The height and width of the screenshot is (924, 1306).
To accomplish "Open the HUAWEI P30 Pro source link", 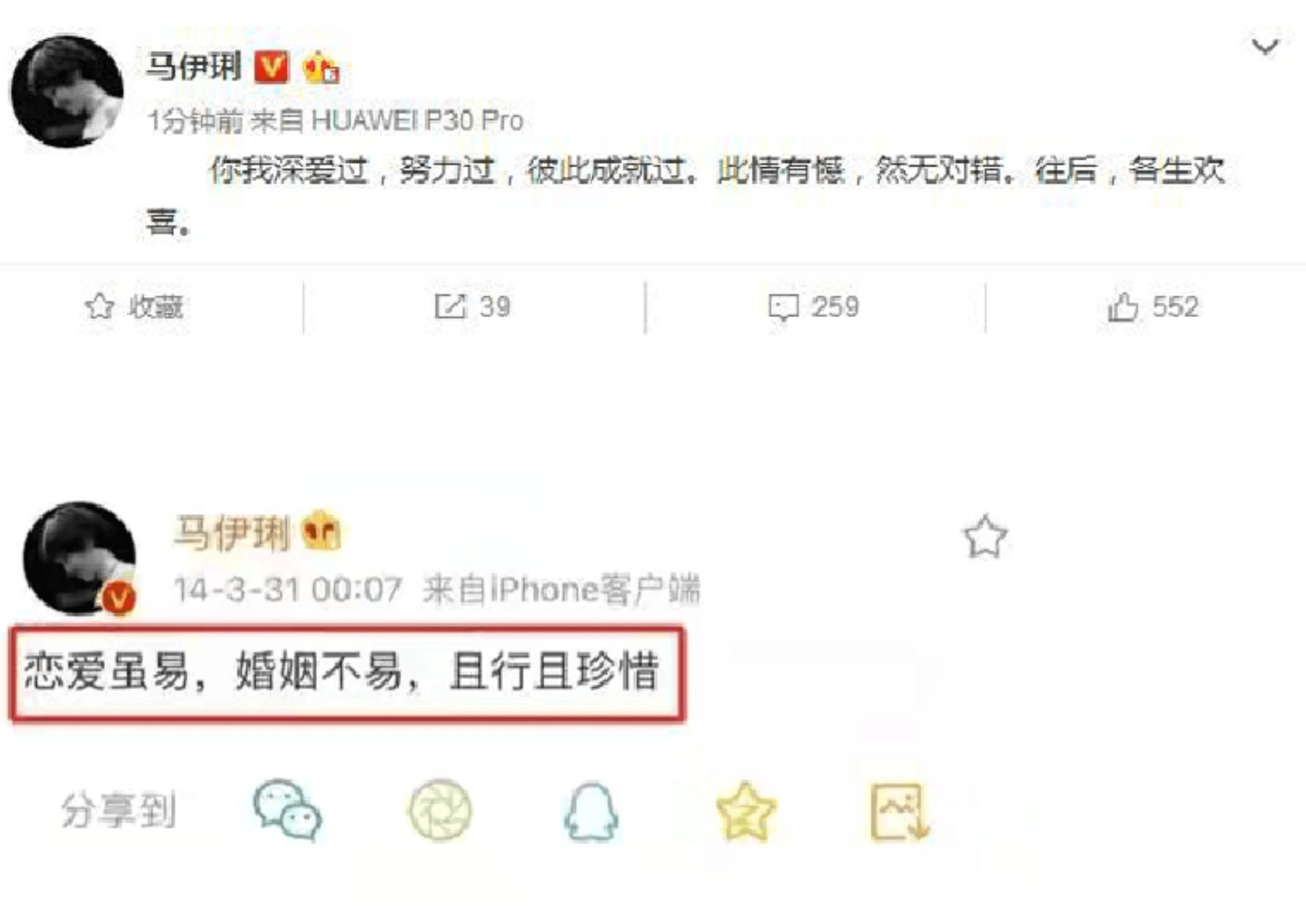I will 417,121.
